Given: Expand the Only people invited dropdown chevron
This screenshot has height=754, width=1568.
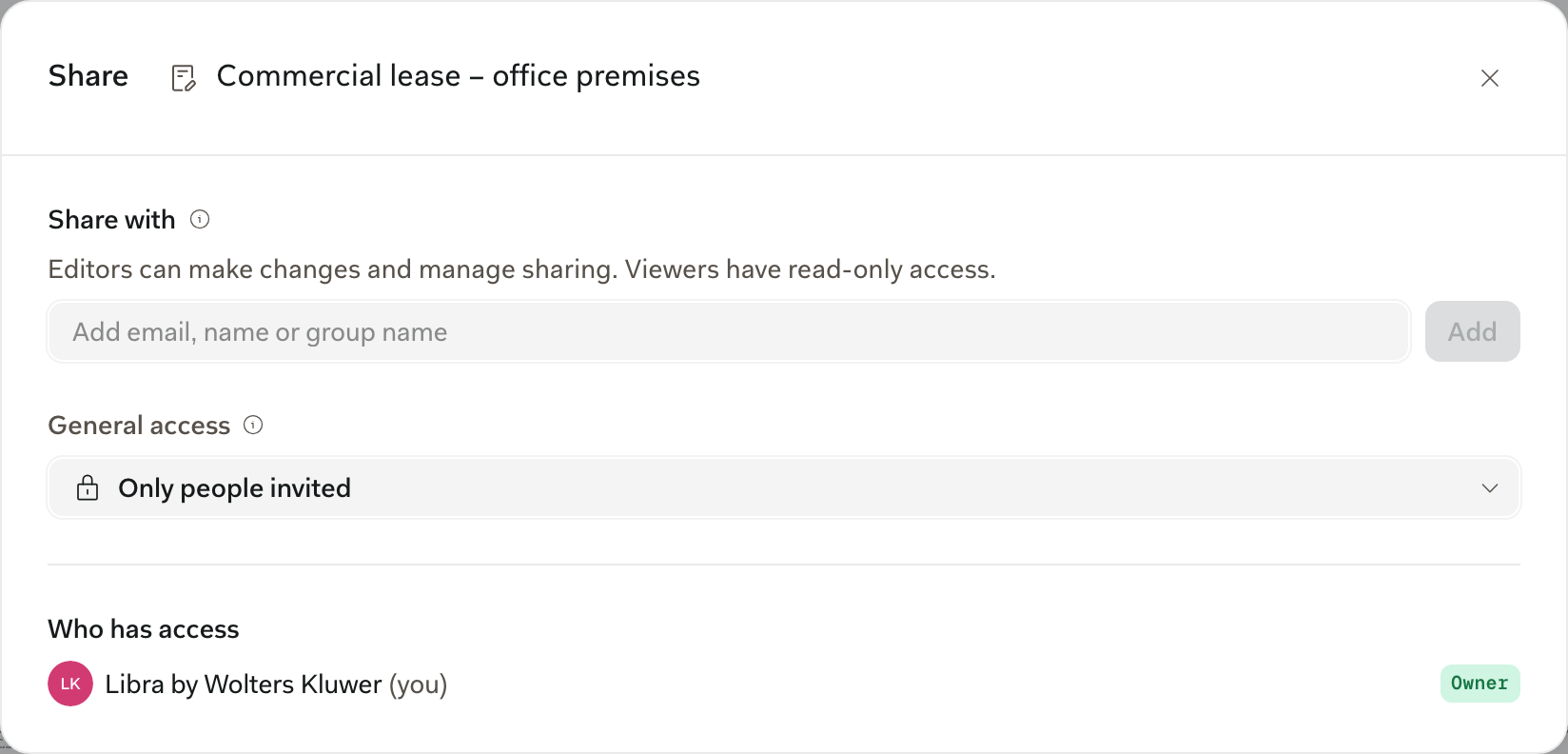Looking at the screenshot, I should point(1490,488).
